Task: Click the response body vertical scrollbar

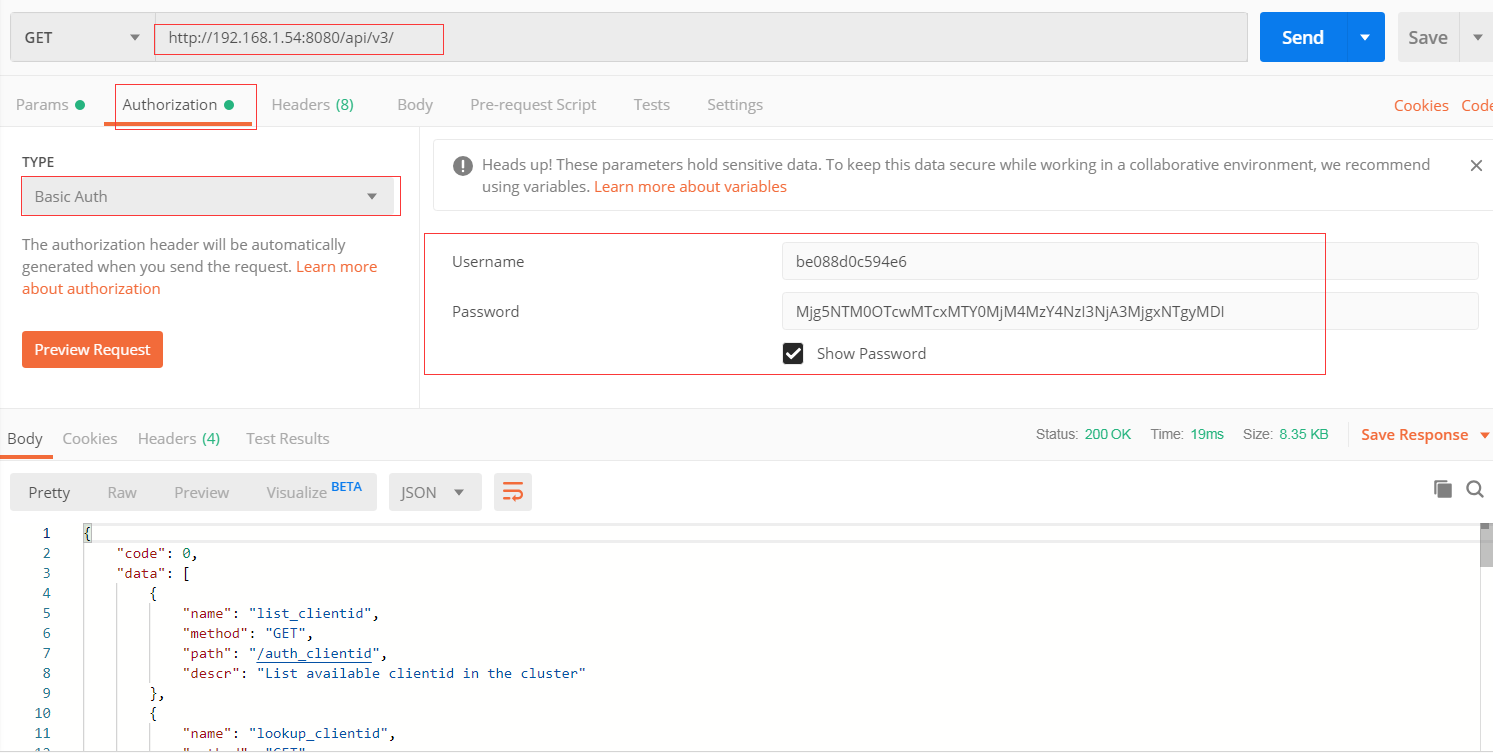Action: point(1485,600)
